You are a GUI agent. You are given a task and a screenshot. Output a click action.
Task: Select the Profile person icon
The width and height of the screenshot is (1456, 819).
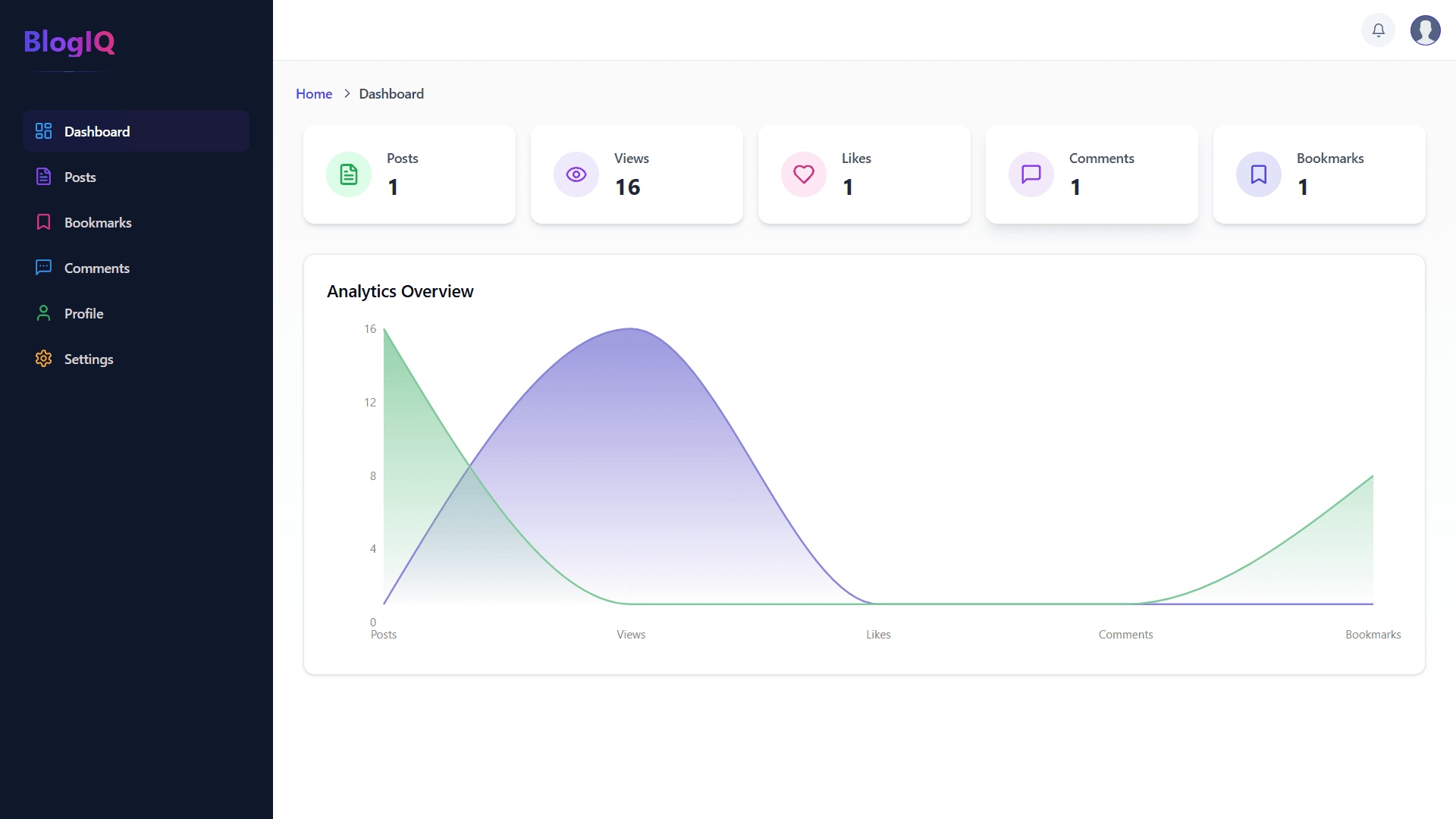43,313
